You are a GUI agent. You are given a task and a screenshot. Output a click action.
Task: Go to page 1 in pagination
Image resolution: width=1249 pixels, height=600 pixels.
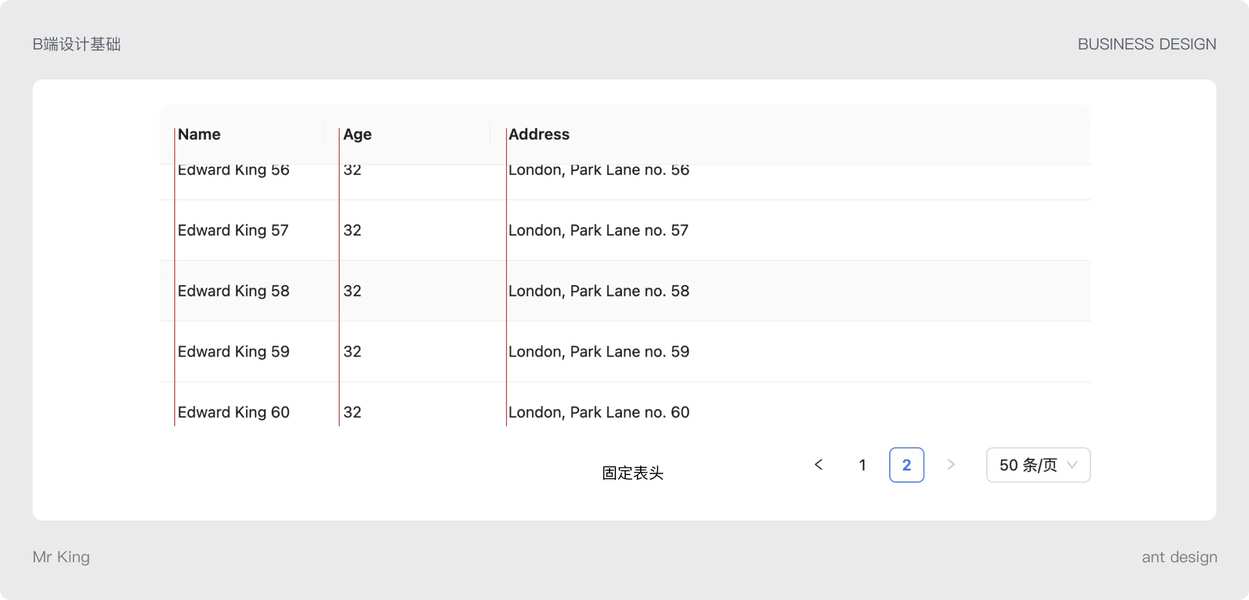(x=862, y=465)
